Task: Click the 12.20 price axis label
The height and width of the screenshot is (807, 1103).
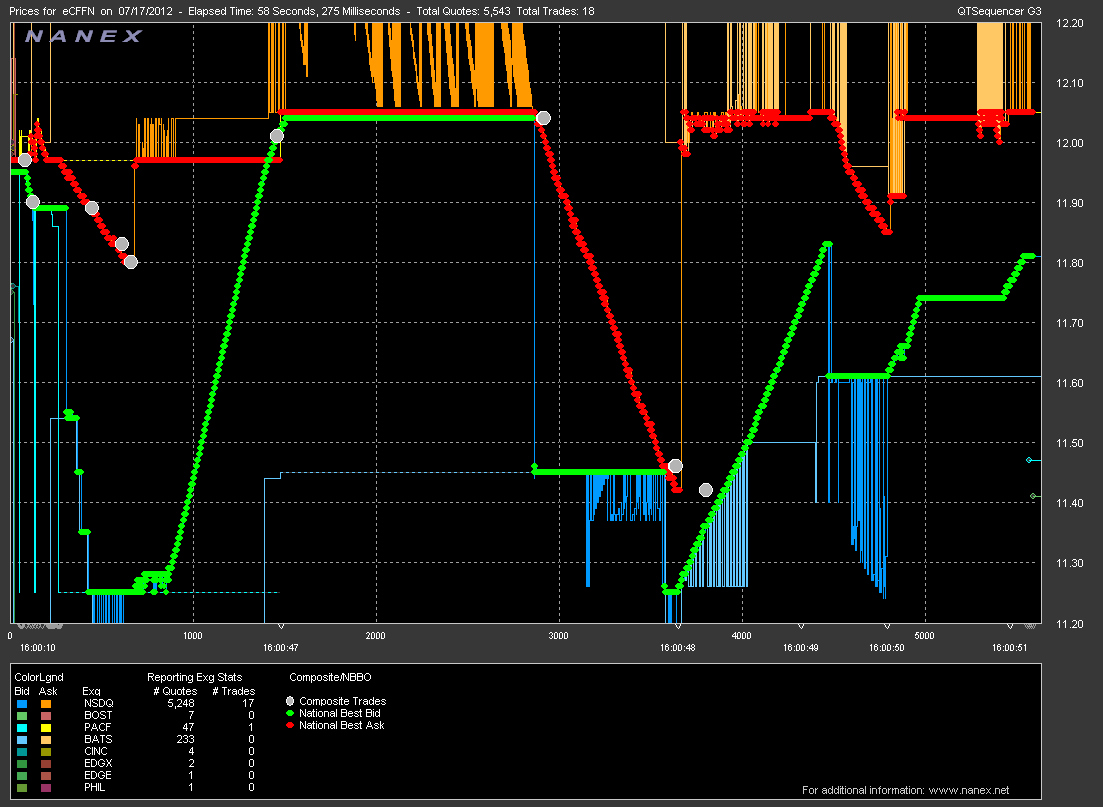Action: (x=1069, y=23)
